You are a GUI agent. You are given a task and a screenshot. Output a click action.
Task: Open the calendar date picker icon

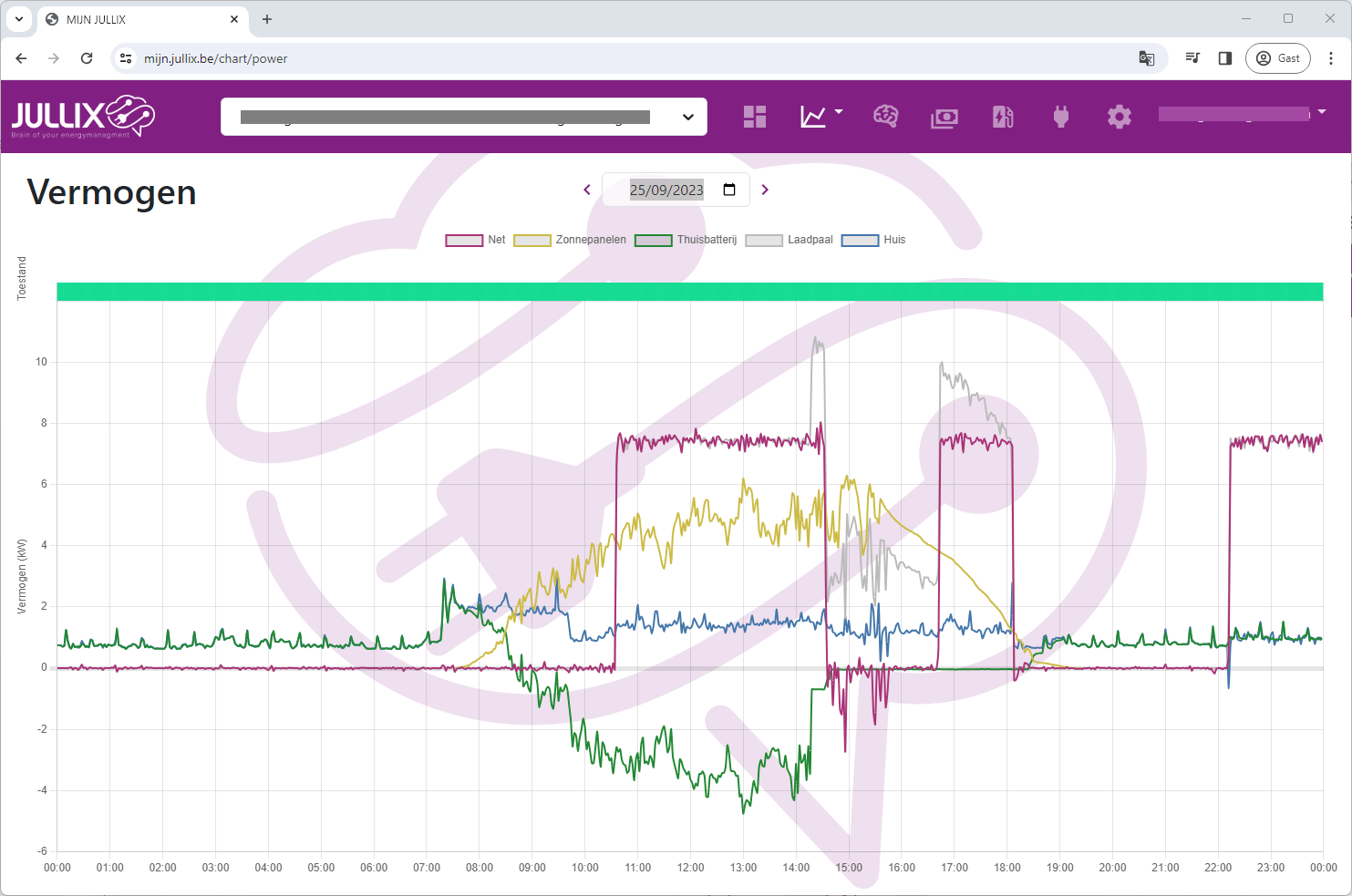point(729,190)
